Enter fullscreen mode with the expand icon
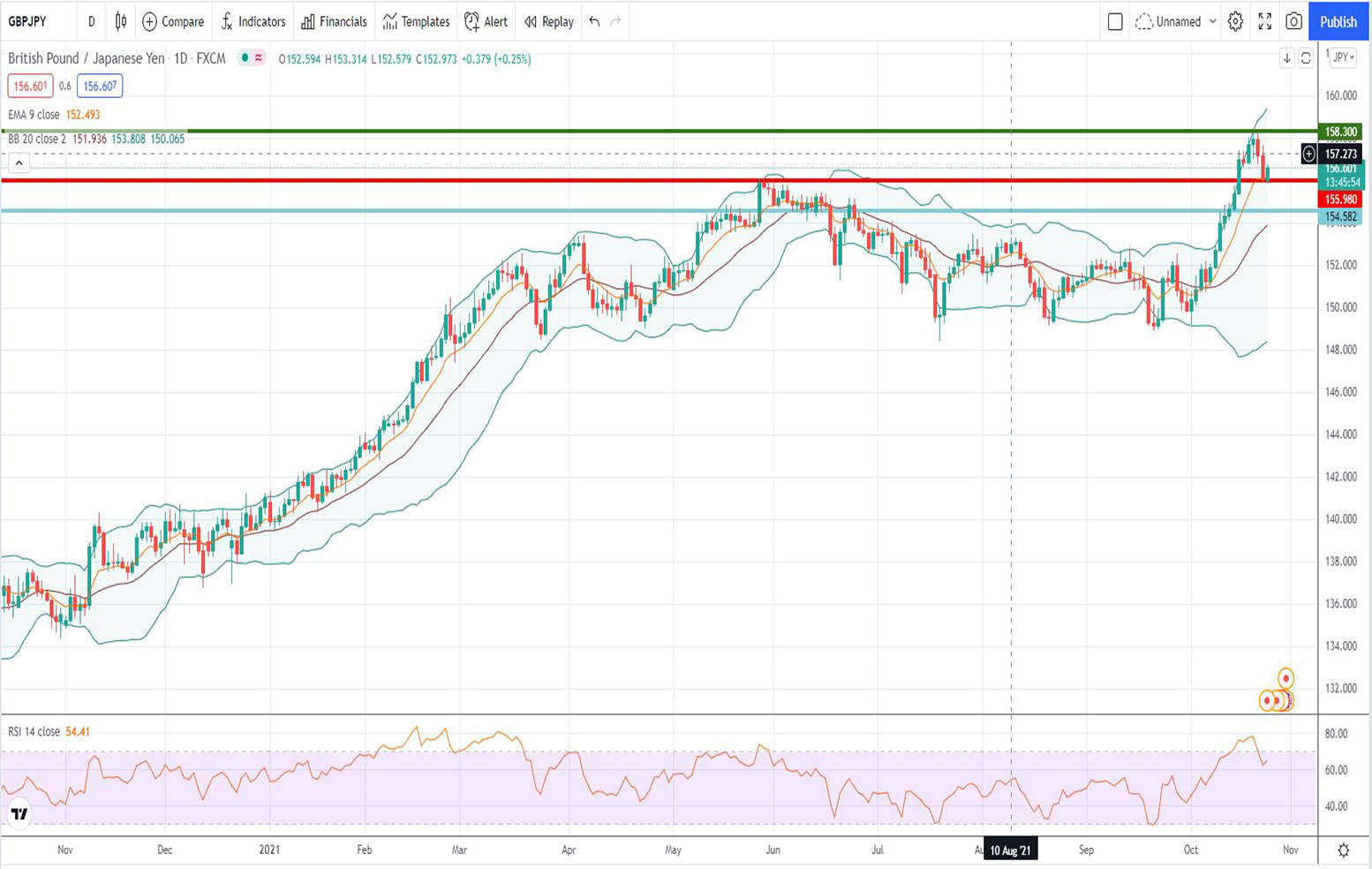This screenshot has width=1372, height=869. [1264, 21]
